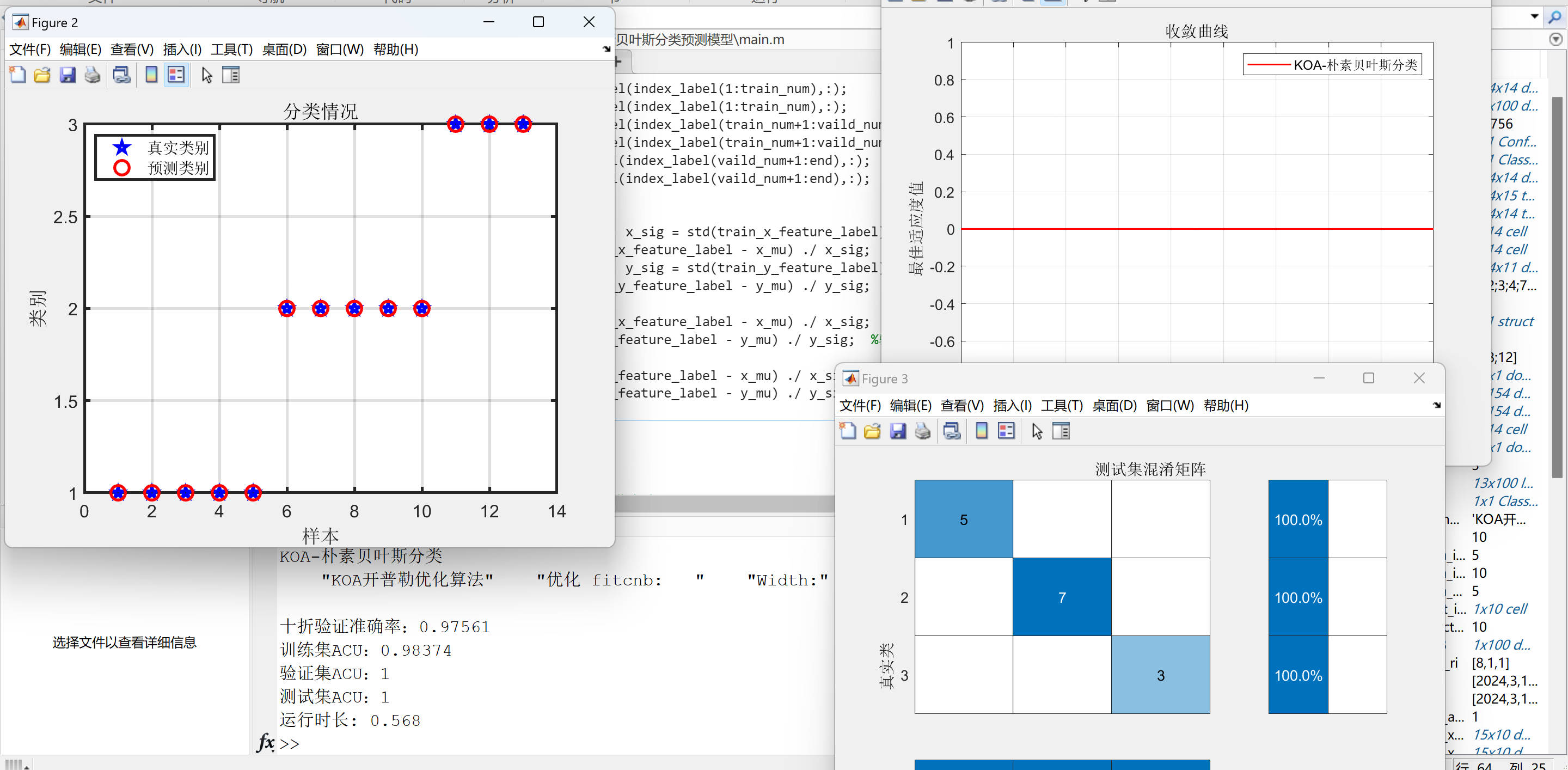
Task: Toggle Insert Legend icon in Figure 2 toolbar
Action: [x=176, y=75]
